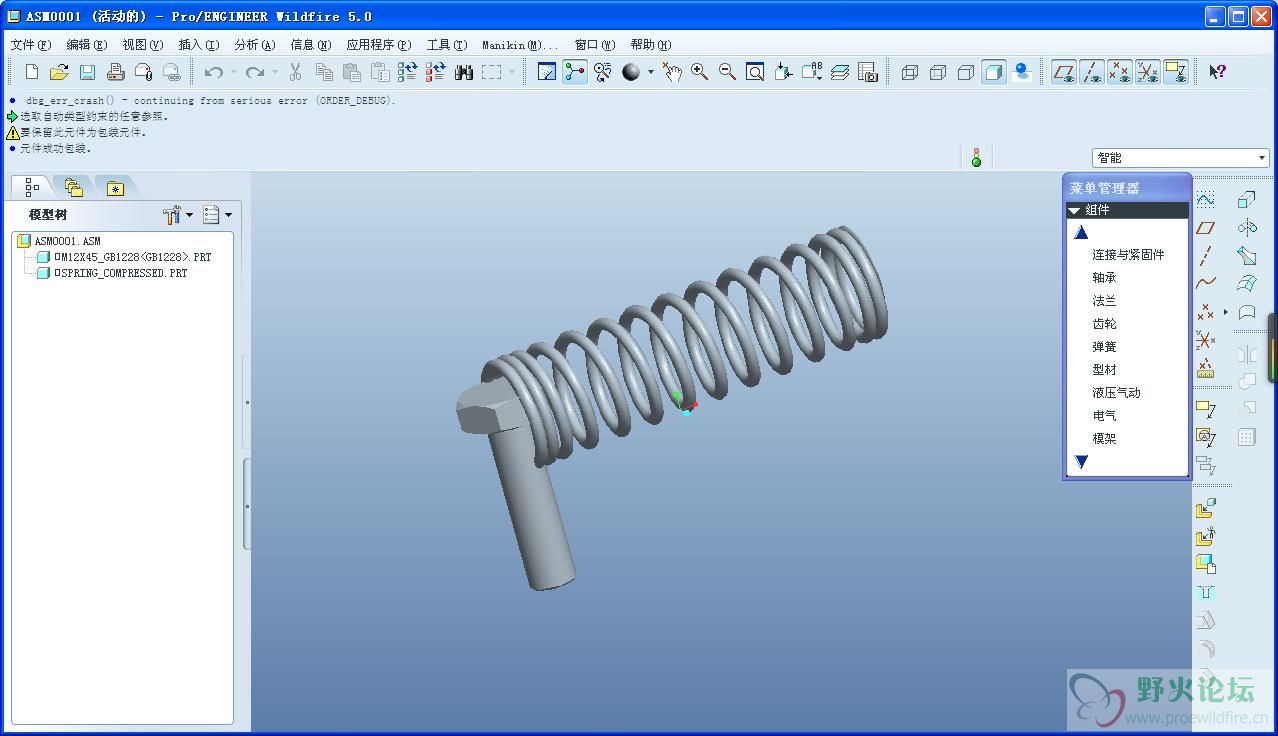Toggle annotation element display
Image resolution: width=1278 pixels, height=736 pixels.
(x=1176, y=72)
